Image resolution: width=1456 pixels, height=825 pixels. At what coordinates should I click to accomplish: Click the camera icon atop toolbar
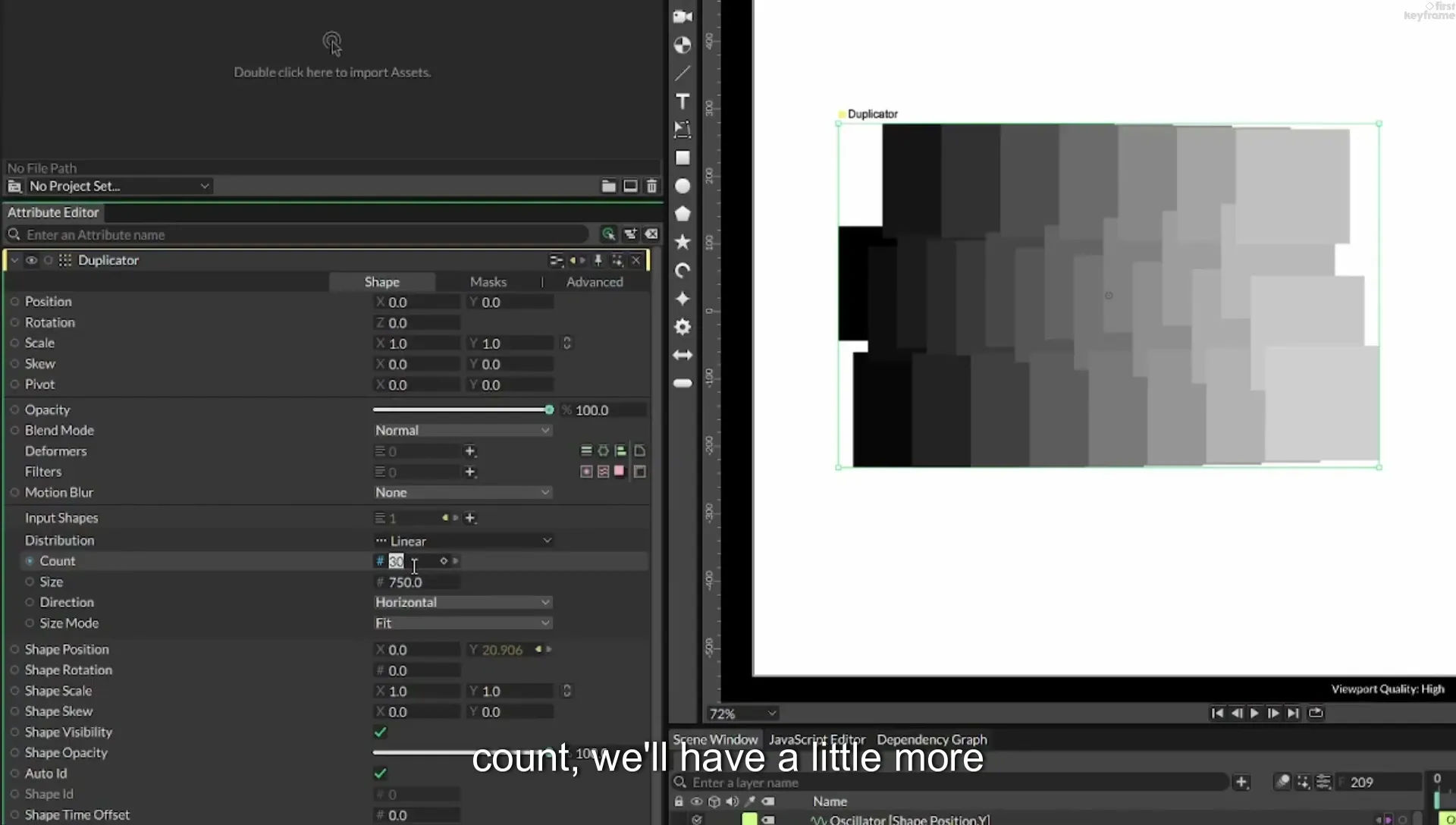tap(682, 17)
